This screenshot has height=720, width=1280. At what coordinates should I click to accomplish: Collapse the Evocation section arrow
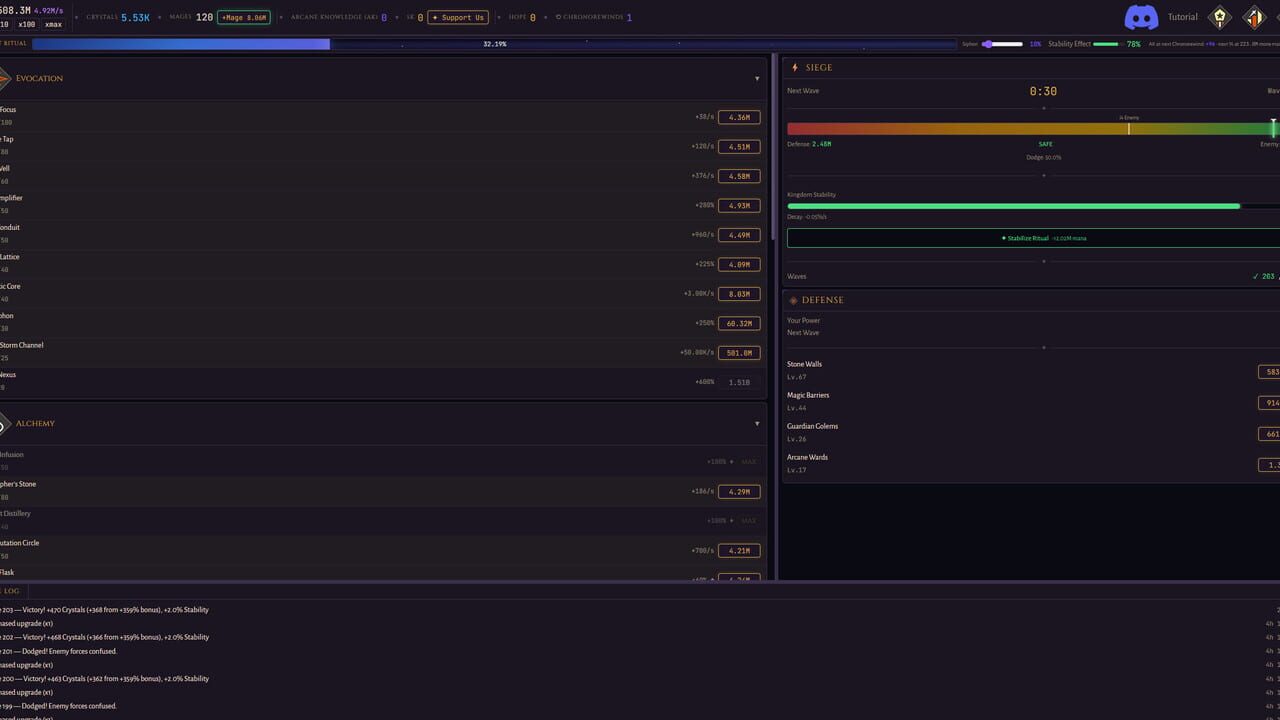[x=757, y=79]
